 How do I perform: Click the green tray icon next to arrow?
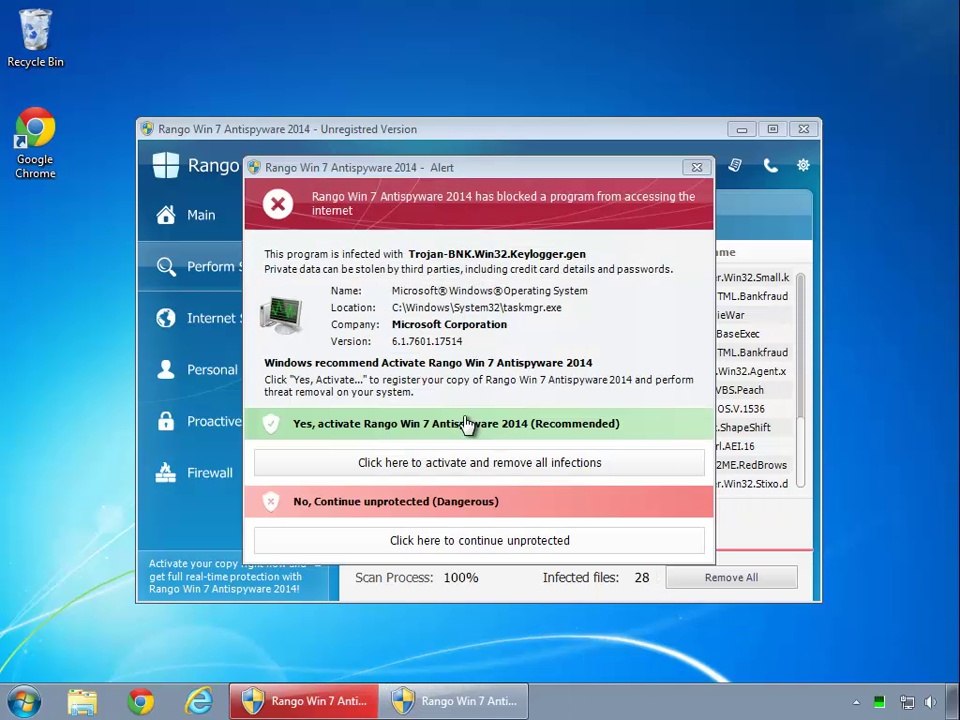tap(879, 702)
